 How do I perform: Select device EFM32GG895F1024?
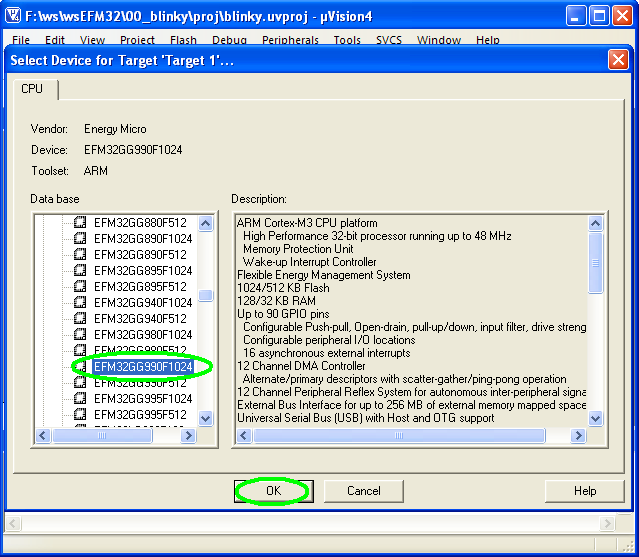pyautogui.click(x=143, y=271)
